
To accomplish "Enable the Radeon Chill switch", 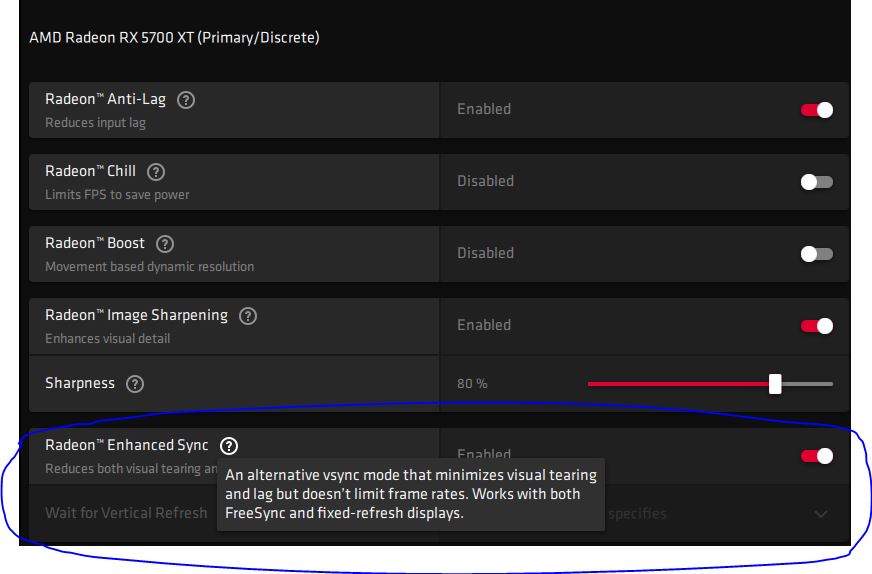I will pyautogui.click(x=816, y=182).
